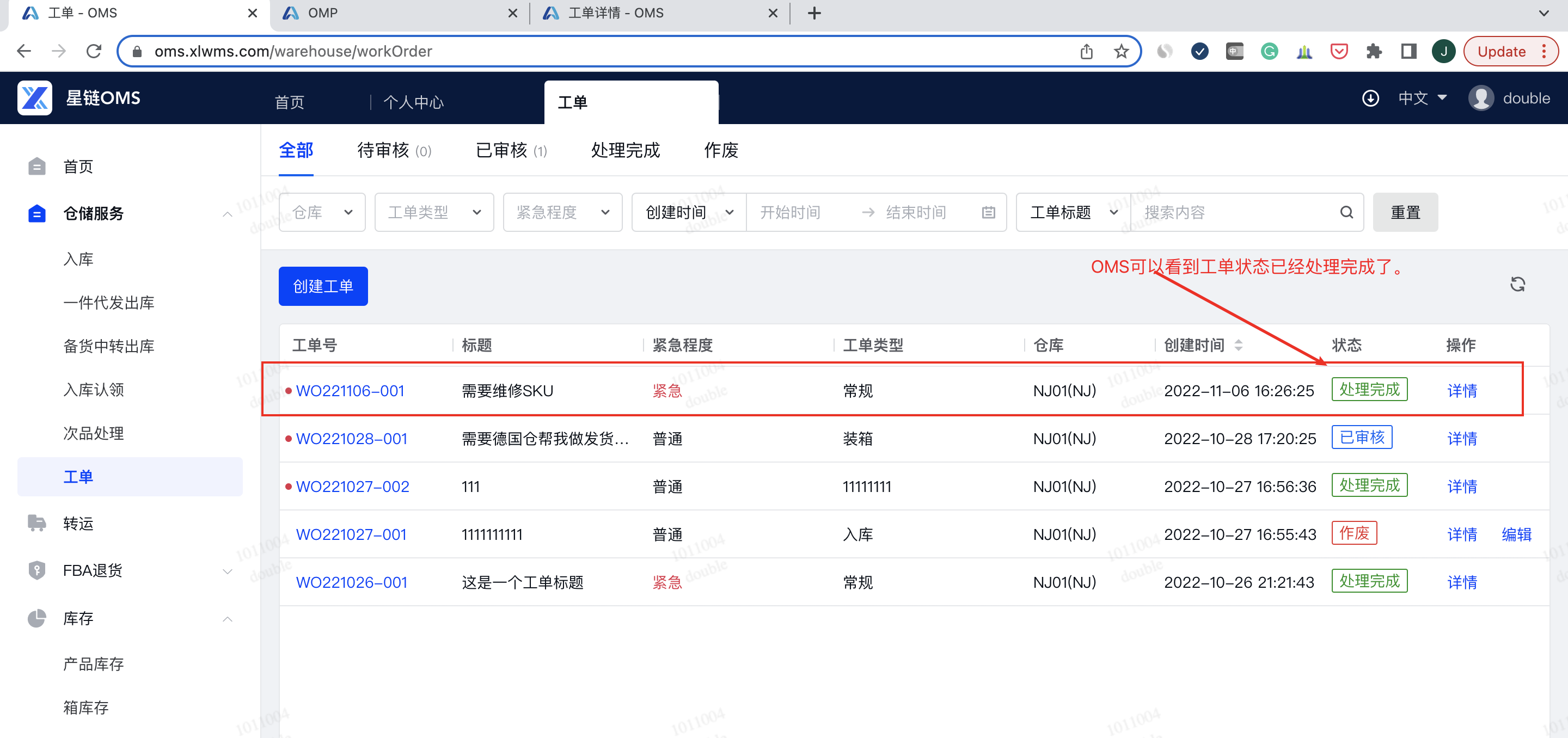Refresh the work order table
The height and width of the screenshot is (738, 1568).
point(1517,284)
